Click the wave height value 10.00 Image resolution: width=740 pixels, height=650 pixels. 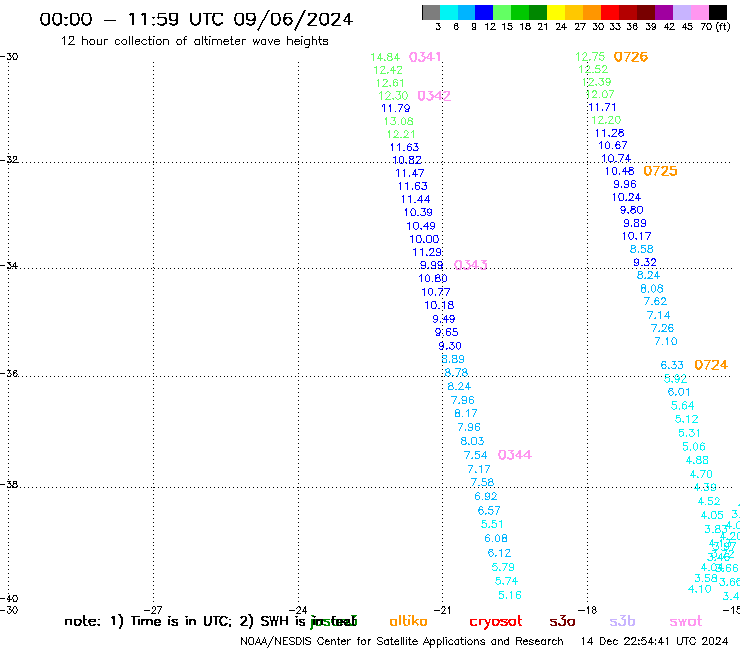coord(424,239)
